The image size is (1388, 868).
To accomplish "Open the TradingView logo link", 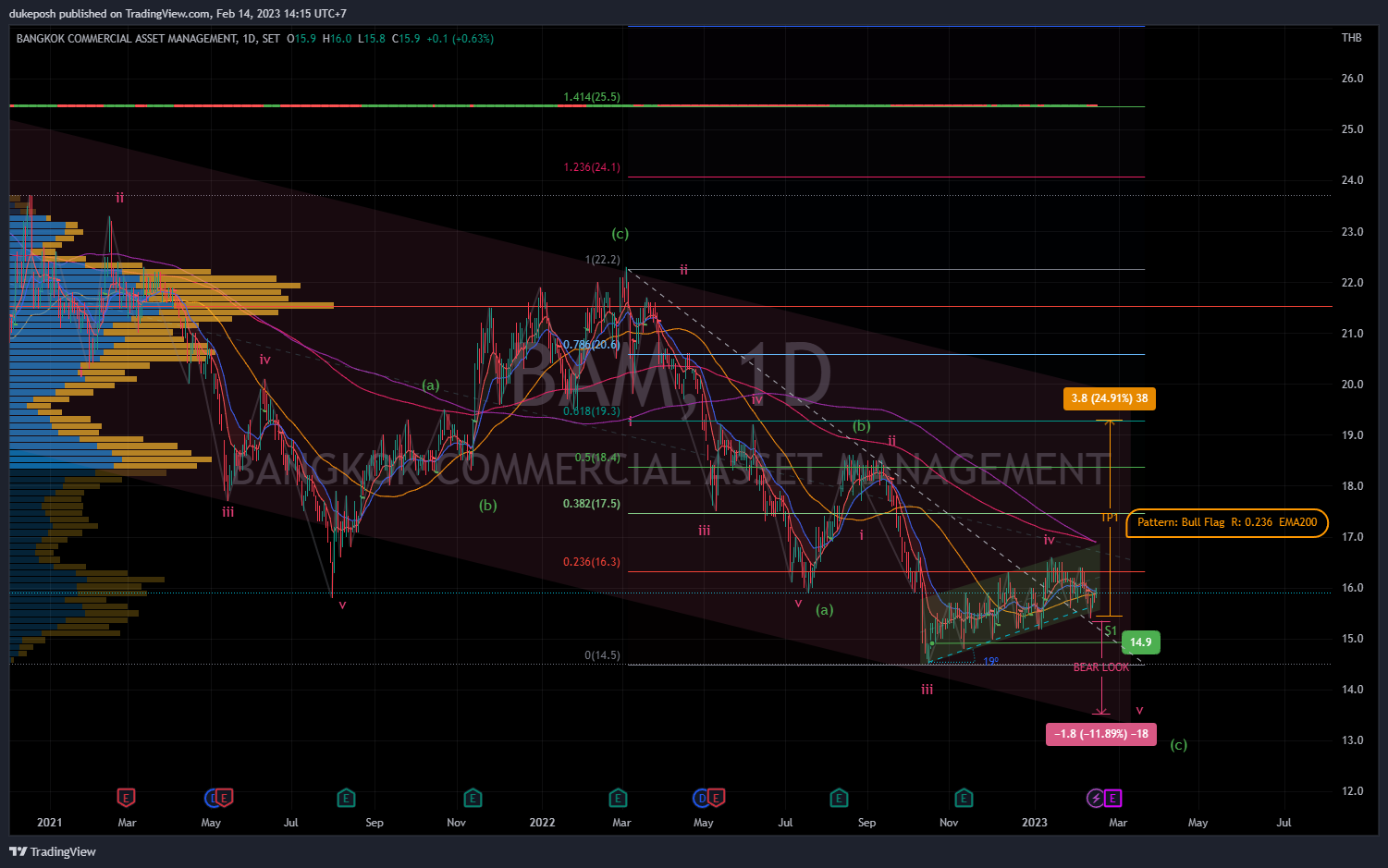I will (54, 851).
